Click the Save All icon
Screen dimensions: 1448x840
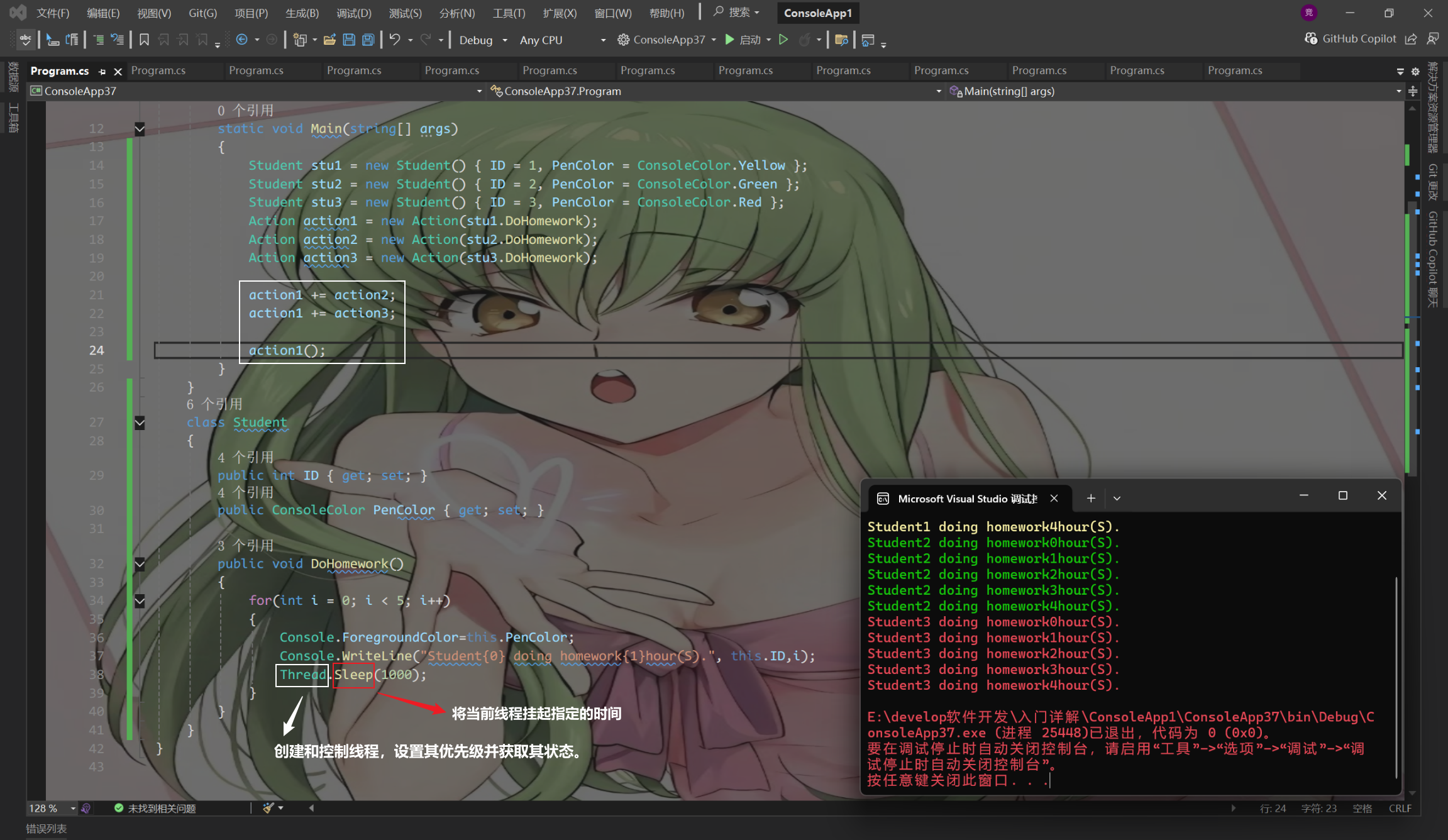[368, 40]
